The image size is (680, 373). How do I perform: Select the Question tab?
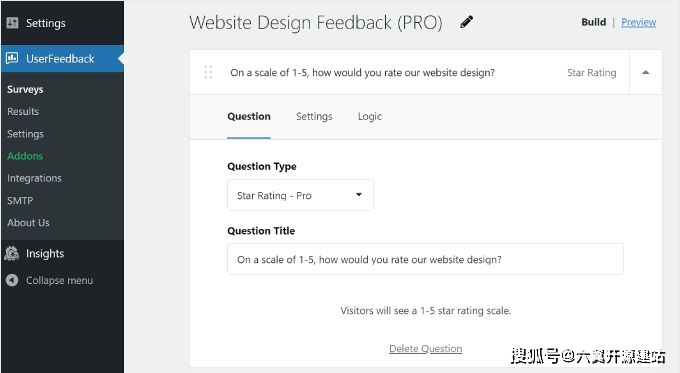click(249, 116)
